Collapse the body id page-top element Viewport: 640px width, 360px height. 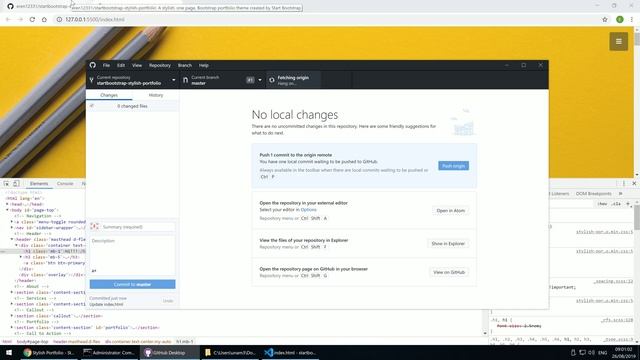point(7,210)
